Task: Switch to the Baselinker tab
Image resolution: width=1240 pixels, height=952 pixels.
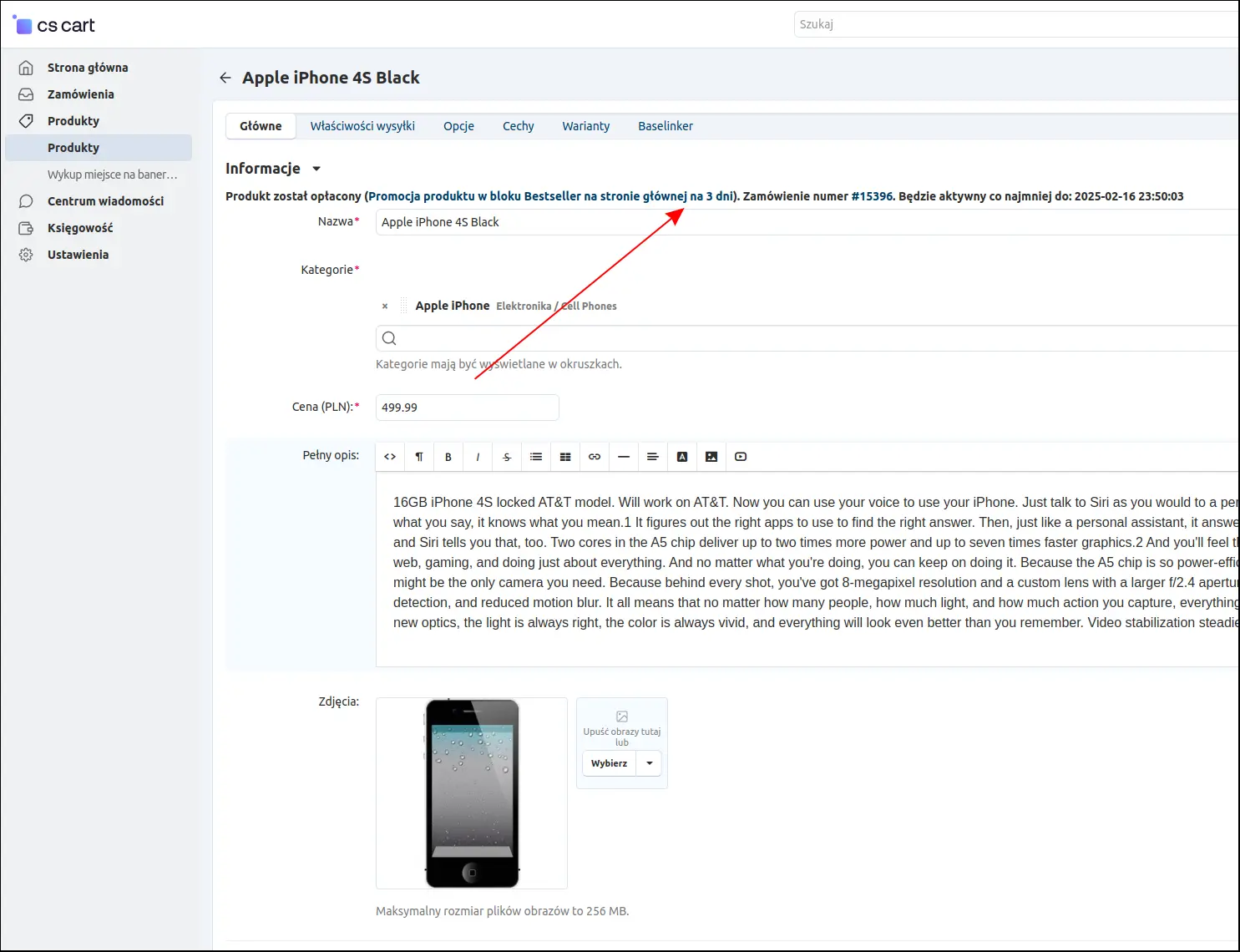Action: [666, 126]
